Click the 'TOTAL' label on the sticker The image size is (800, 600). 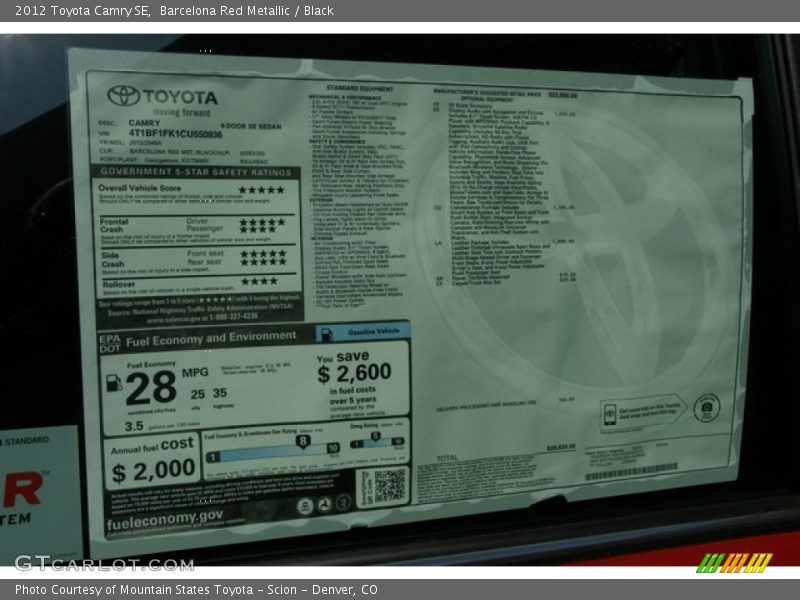tap(447, 458)
